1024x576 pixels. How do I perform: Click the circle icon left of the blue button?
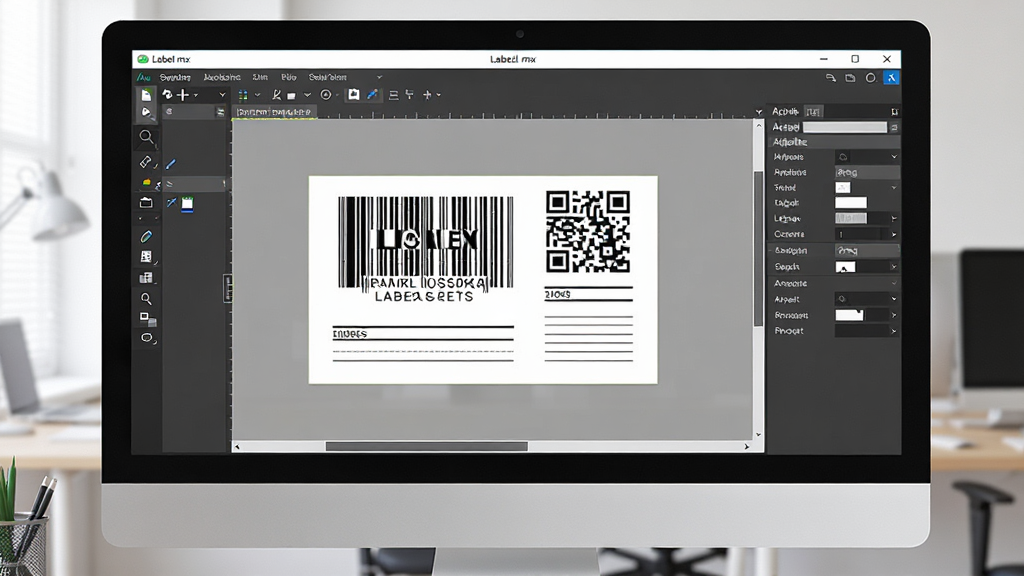871,78
